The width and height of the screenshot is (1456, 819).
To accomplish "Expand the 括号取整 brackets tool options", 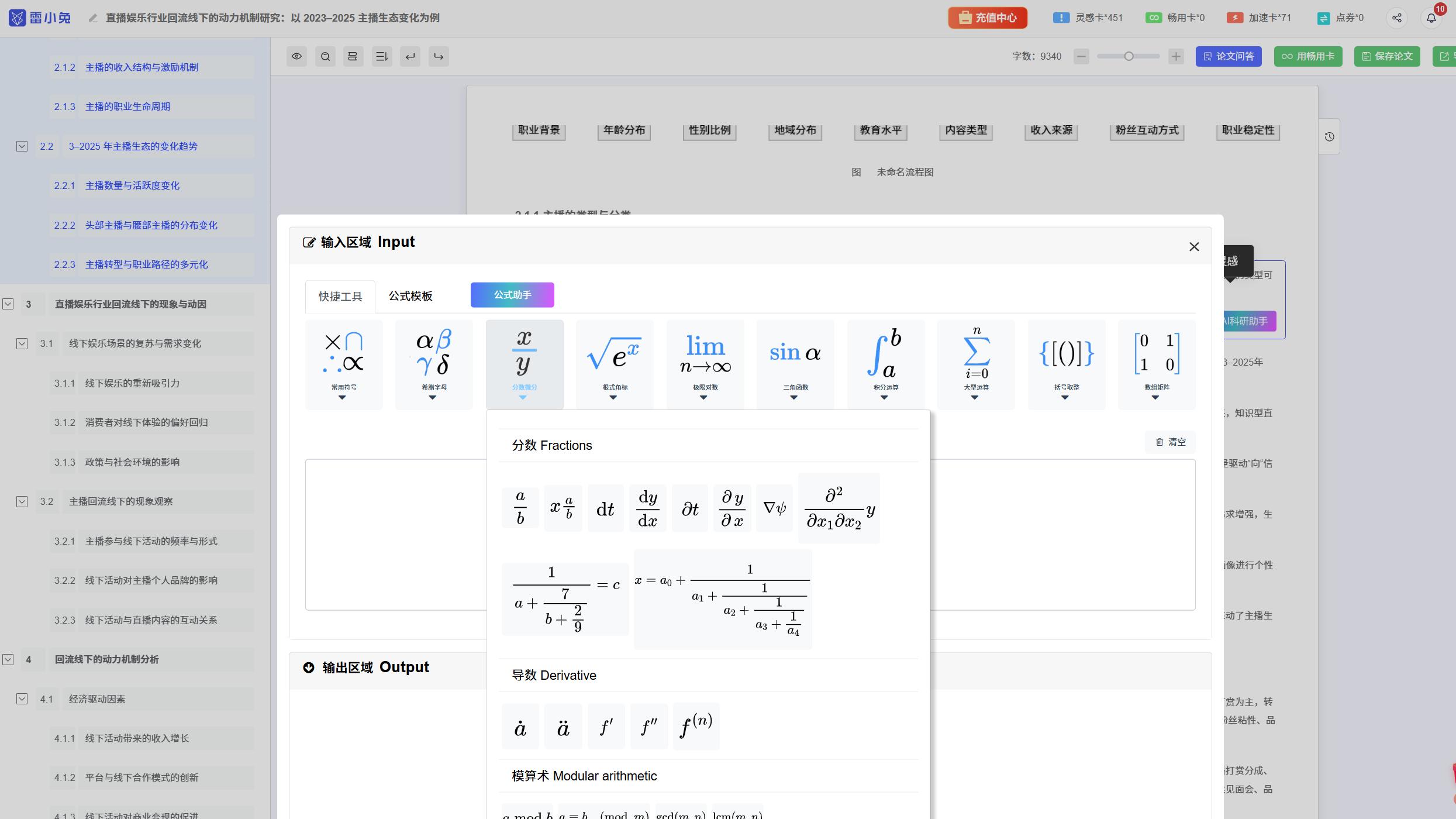I will (x=1065, y=397).
